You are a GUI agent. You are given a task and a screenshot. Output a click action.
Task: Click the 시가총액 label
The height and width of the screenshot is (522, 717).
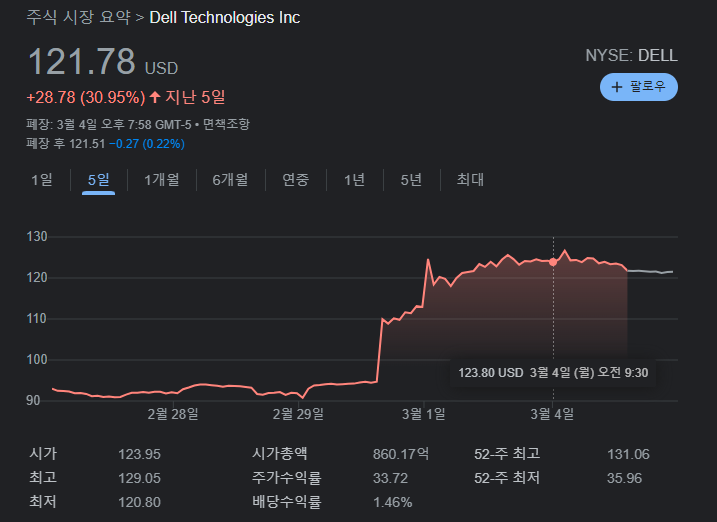(x=279, y=453)
